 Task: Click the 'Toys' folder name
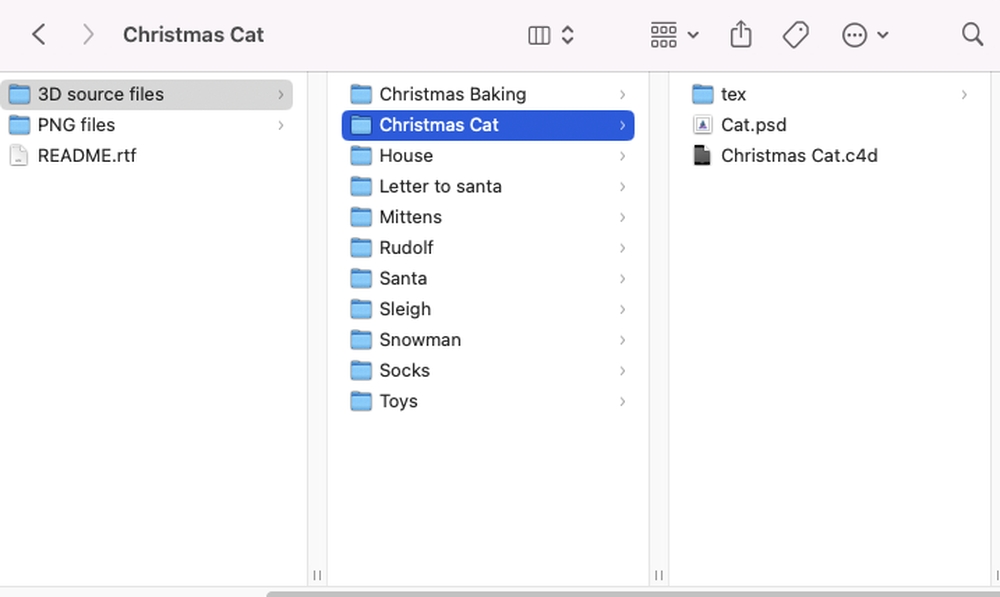399,401
